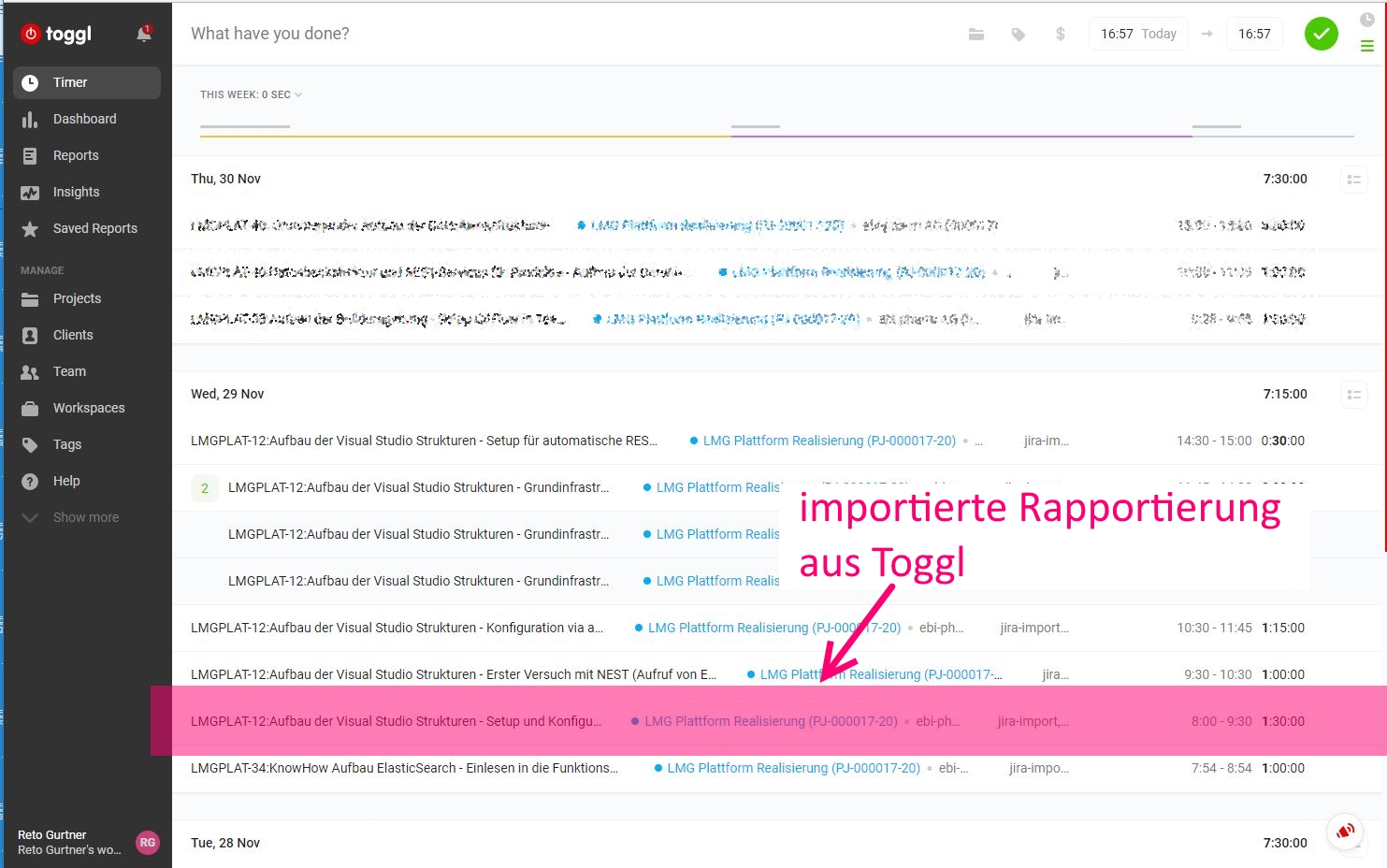Open highlighted Setup und Konfigu... entry
The height and width of the screenshot is (868, 1387).
coord(397,721)
